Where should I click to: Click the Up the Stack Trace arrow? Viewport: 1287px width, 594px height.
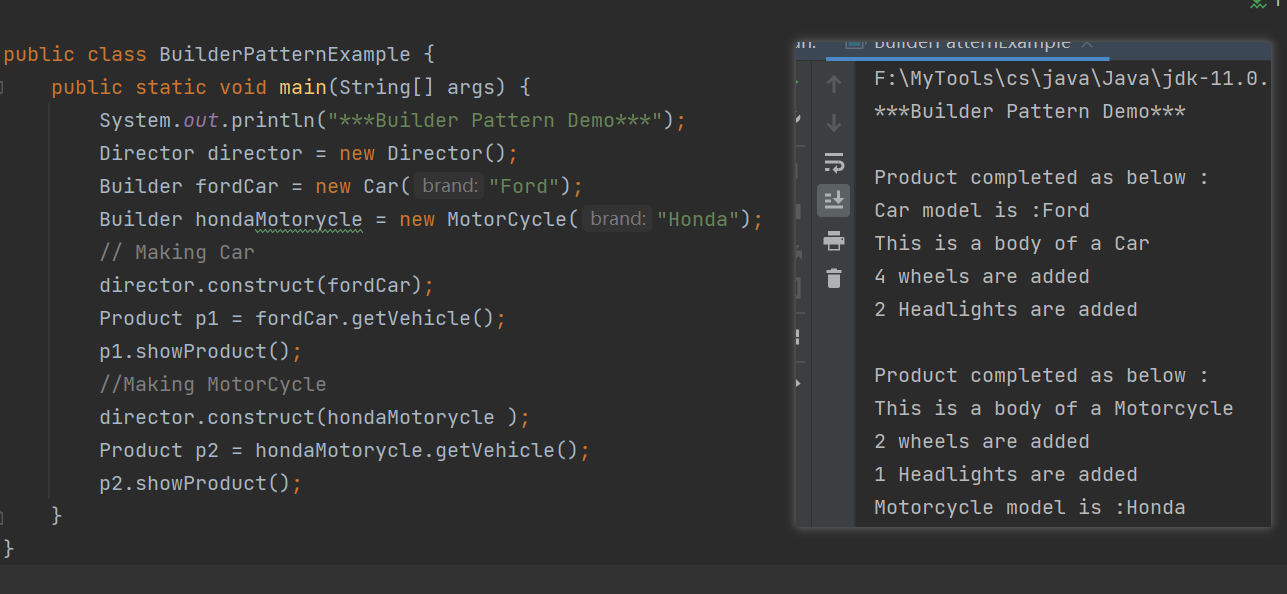(834, 85)
